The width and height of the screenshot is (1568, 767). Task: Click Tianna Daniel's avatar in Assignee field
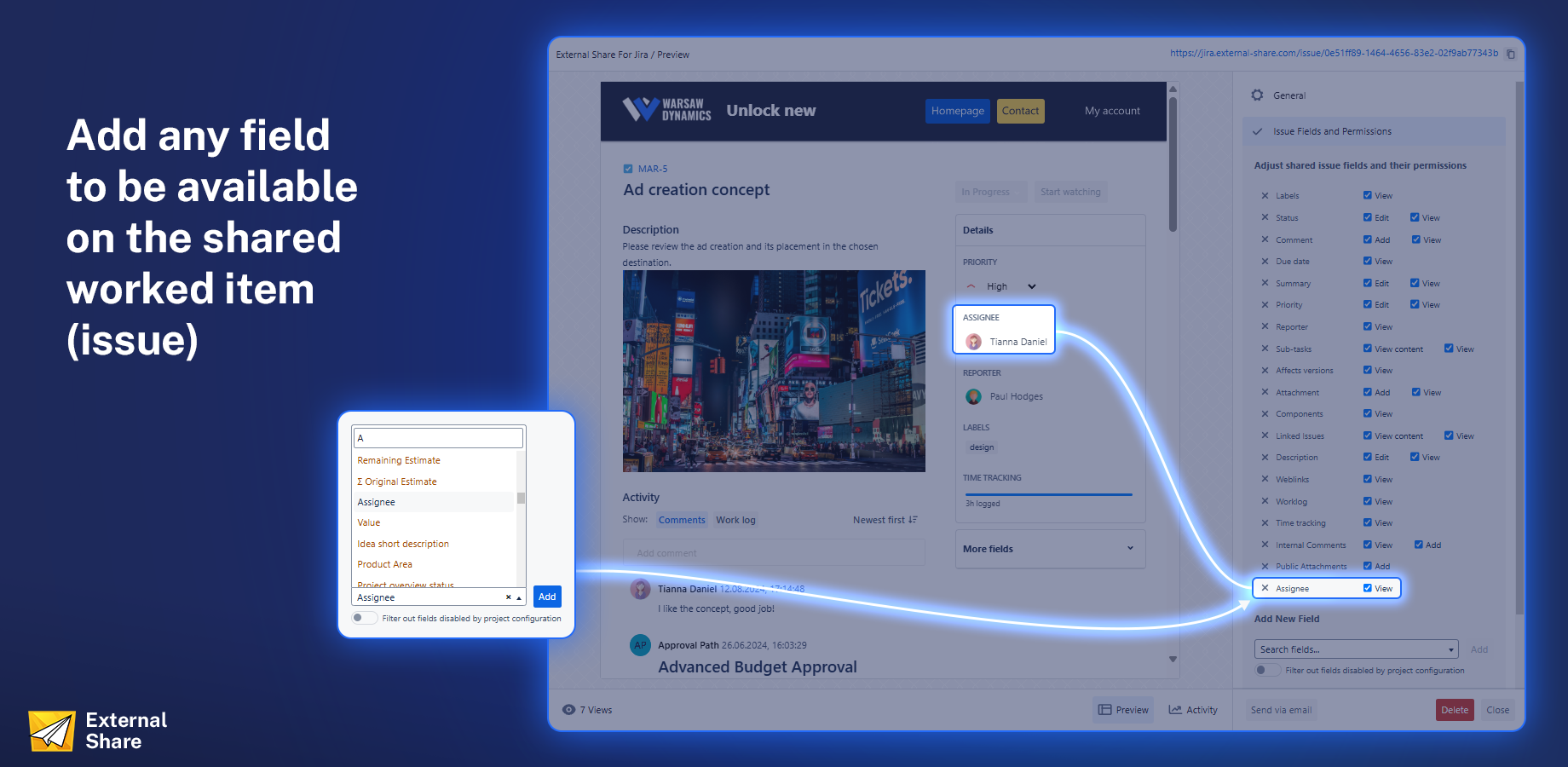tap(974, 342)
